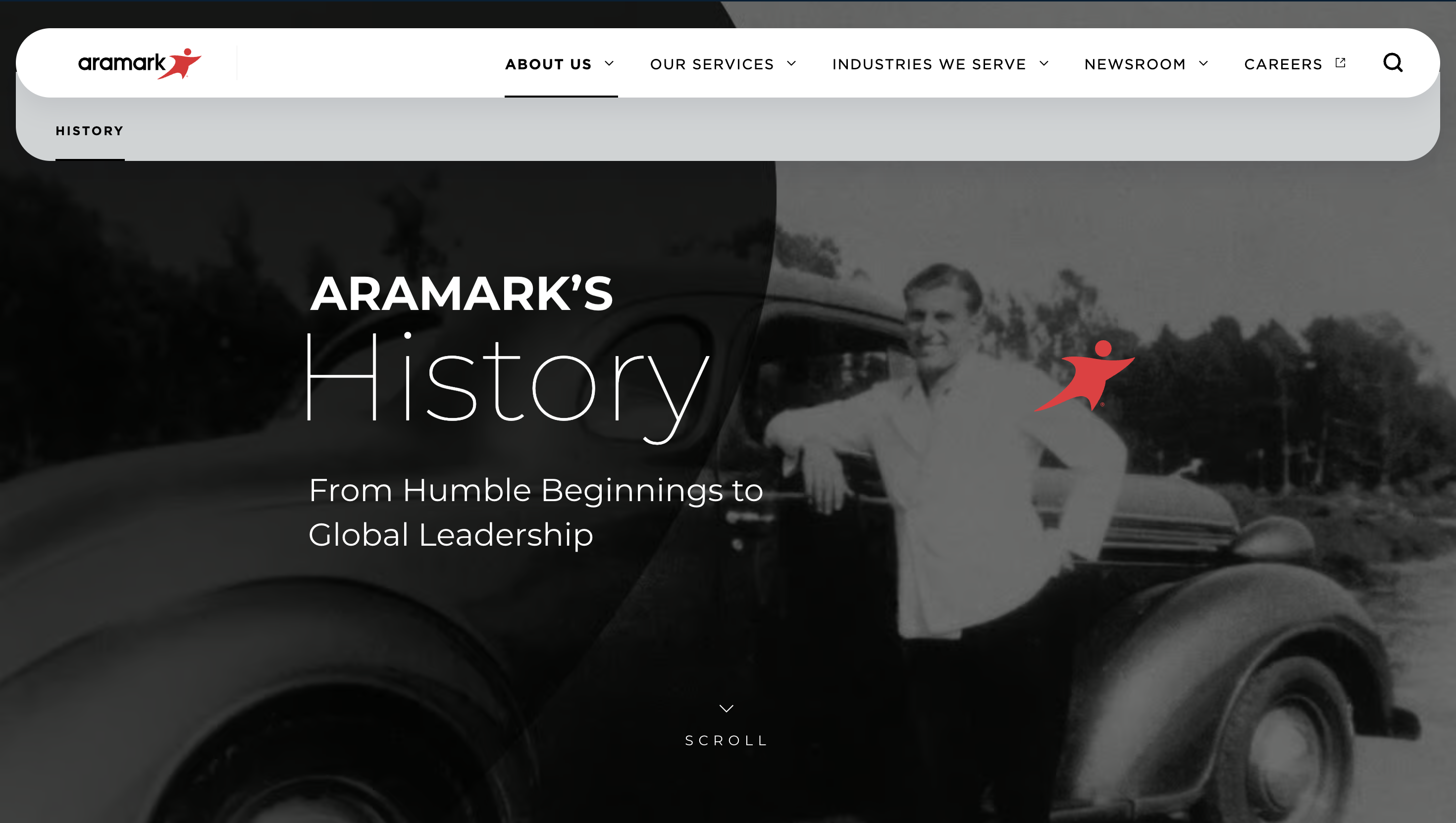Open the search magnifier icon

[x=1393, y=63]
